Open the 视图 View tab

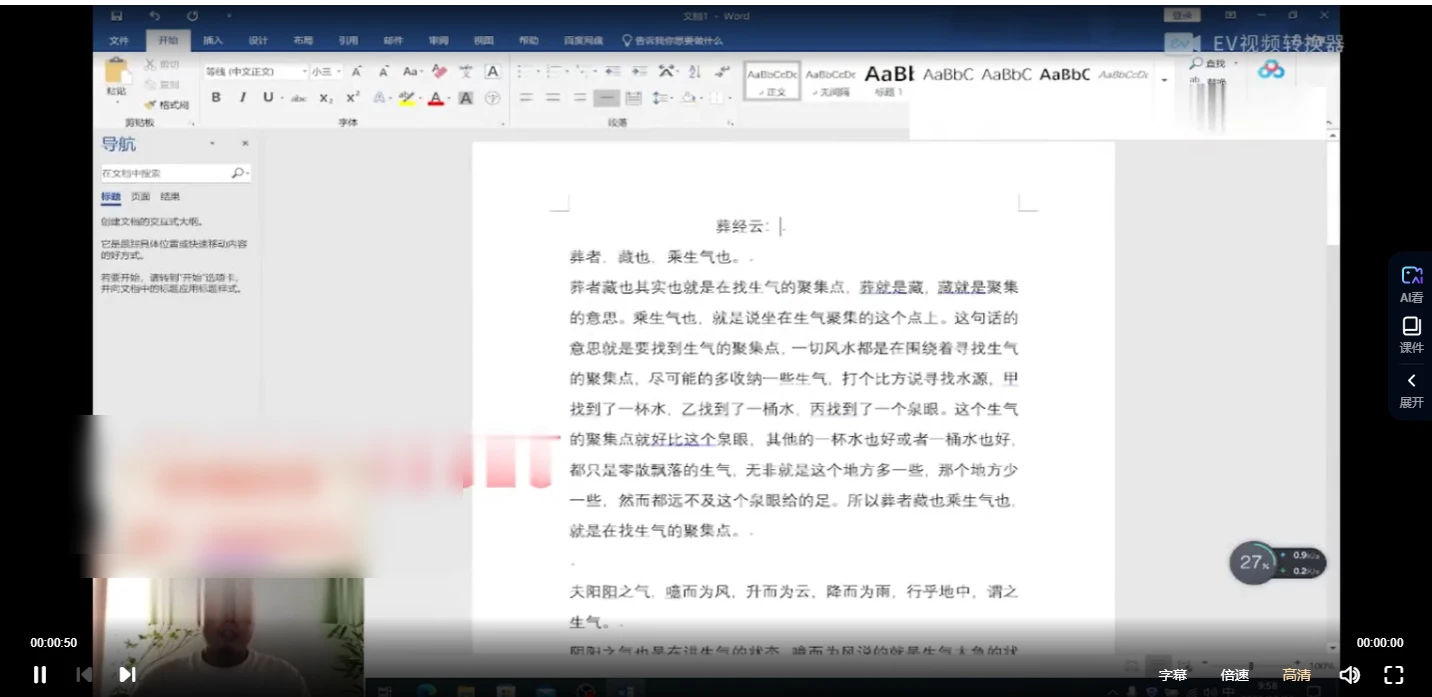(x=484, y=41)
